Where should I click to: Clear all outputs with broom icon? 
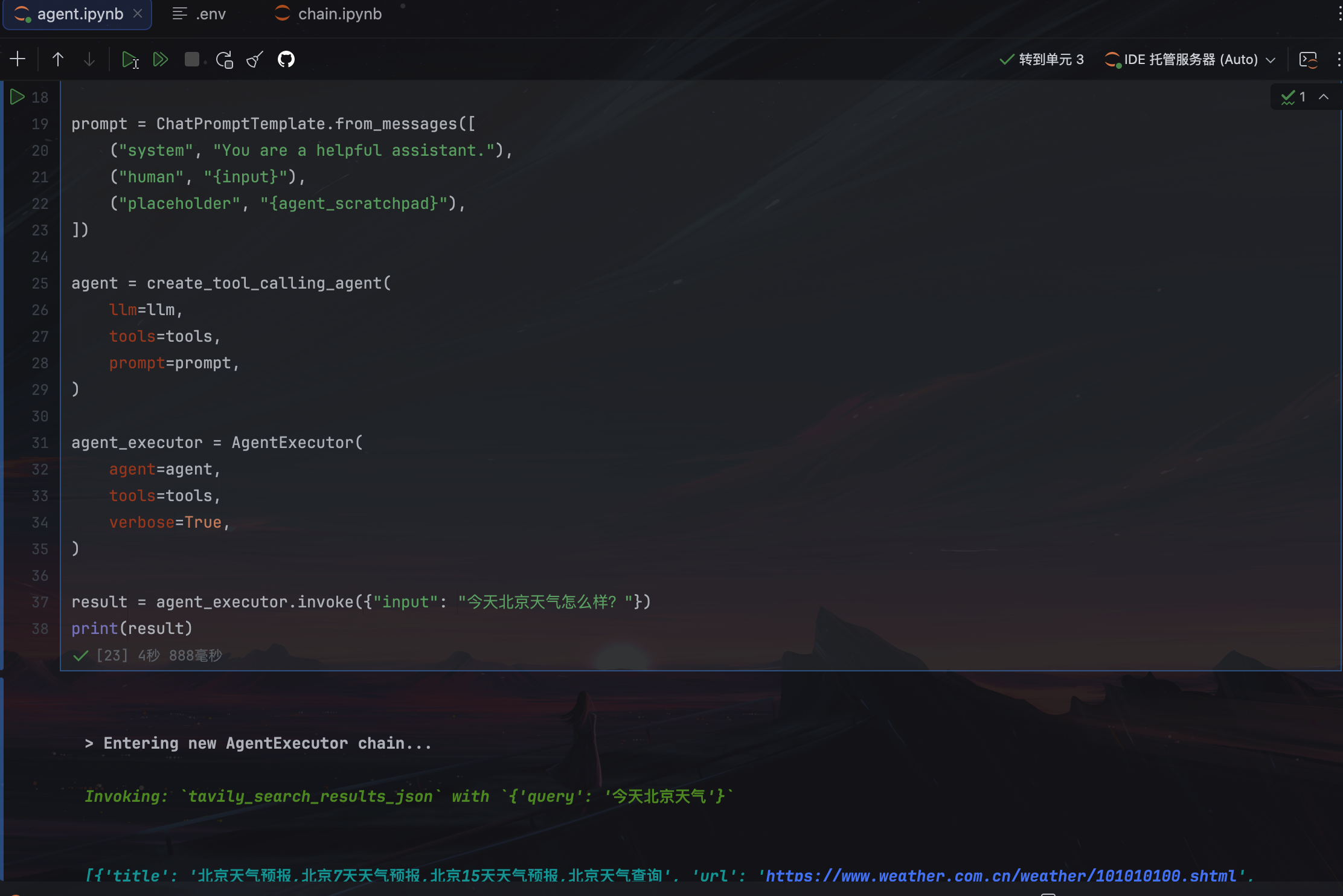(255, 59)
